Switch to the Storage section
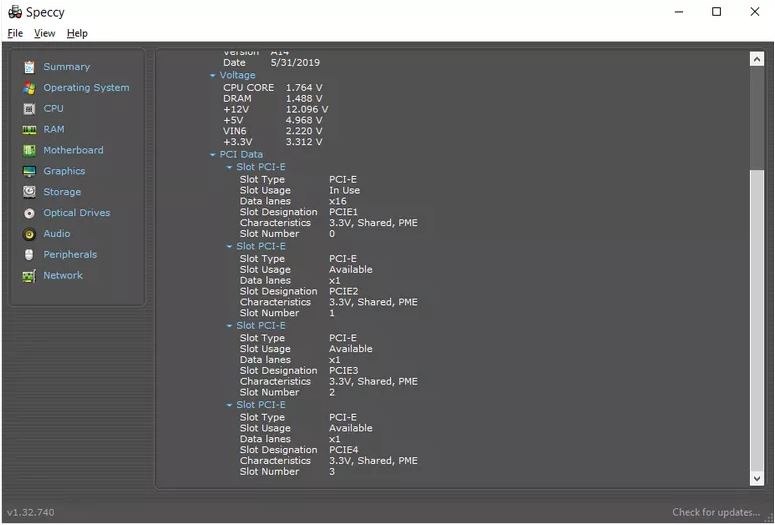Image resolution: width=775 pixels, height=525 pixels. coord(62,192)
